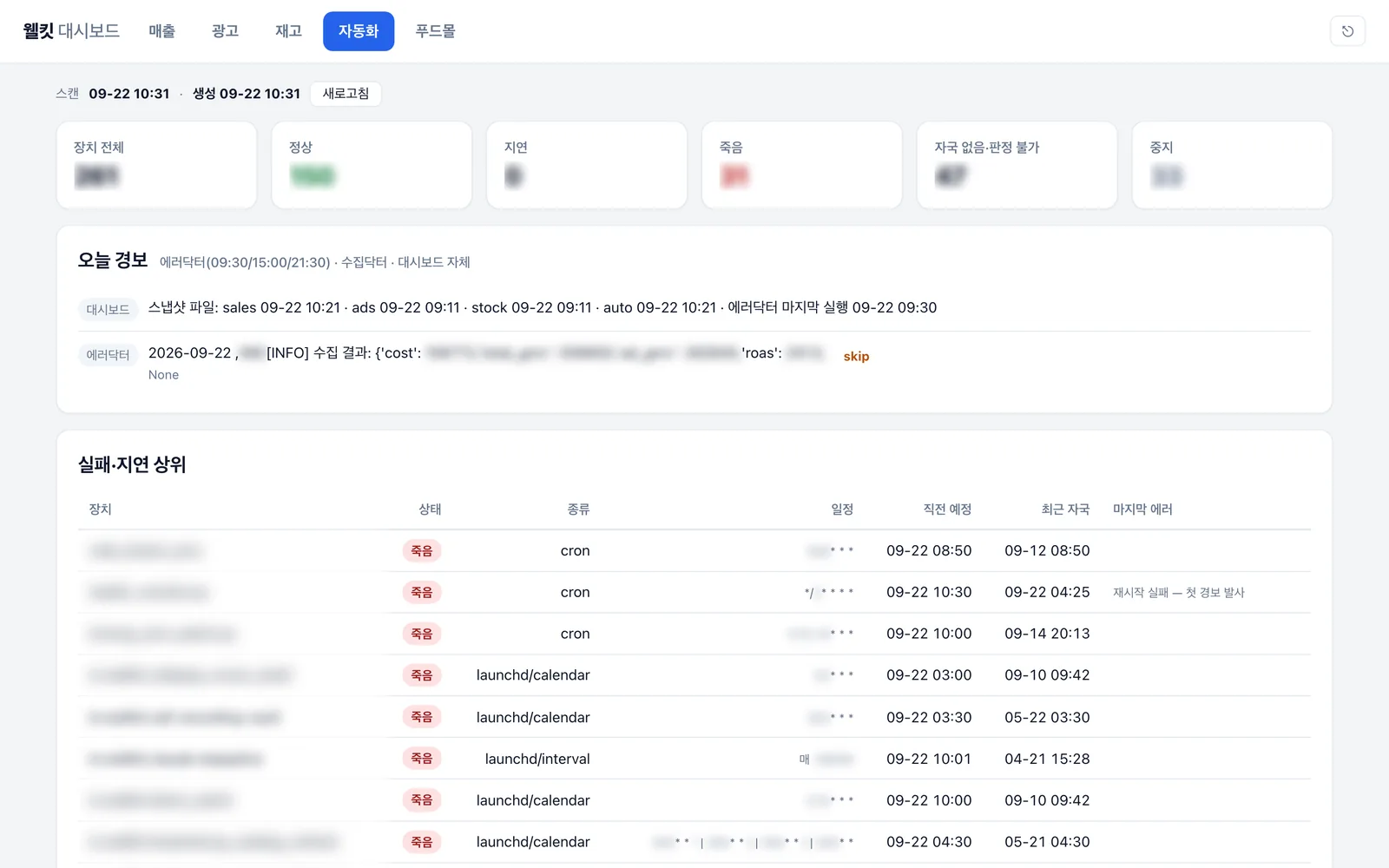Switch to the 재고 tab
This screenshot has height=868, width=1389.
click(288, 31)
